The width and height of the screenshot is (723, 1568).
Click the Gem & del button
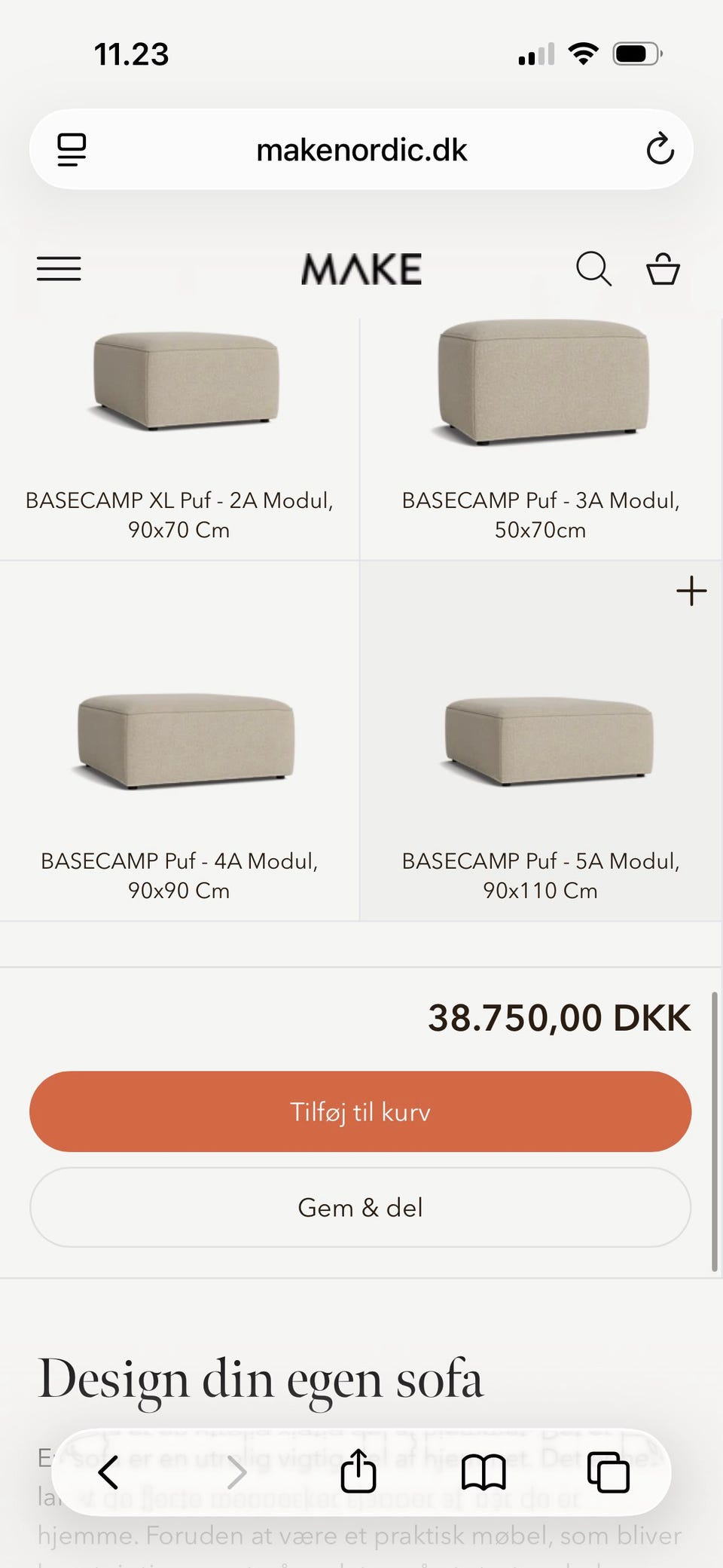[x=360, y=1207]
